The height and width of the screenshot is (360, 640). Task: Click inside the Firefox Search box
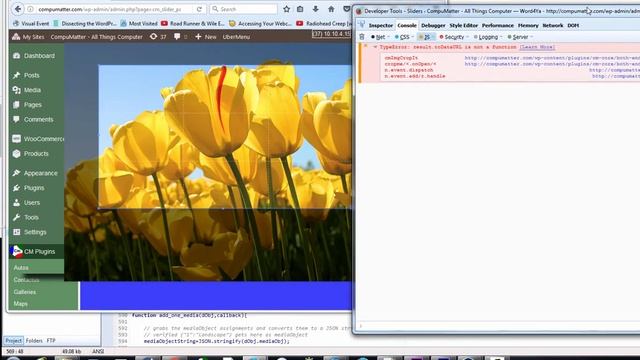click(x=244, y=9)
